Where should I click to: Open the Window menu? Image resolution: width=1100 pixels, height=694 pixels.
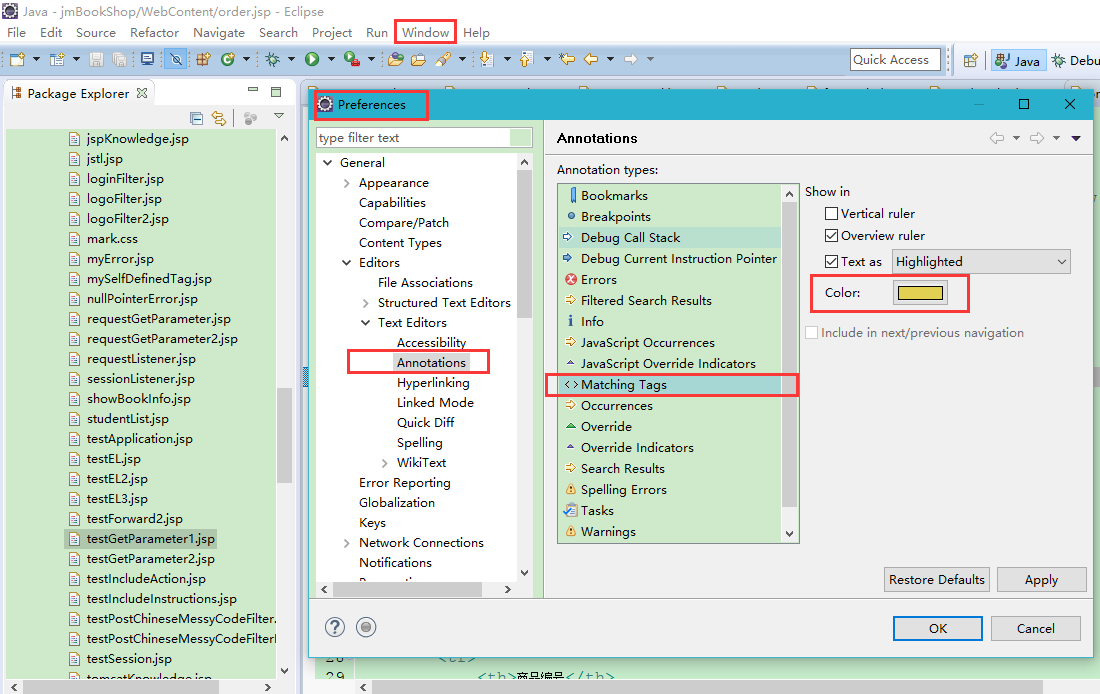pos(425,32)
